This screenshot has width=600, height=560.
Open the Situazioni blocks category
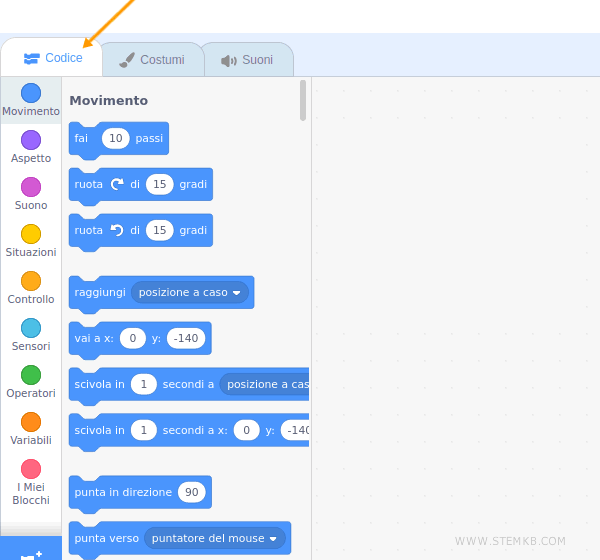(x=31, y=234)
